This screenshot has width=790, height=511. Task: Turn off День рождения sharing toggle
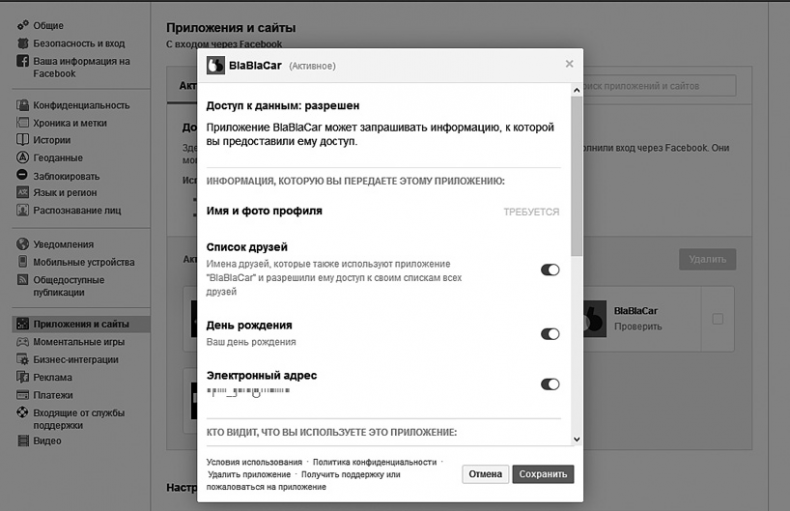[550, 334]
